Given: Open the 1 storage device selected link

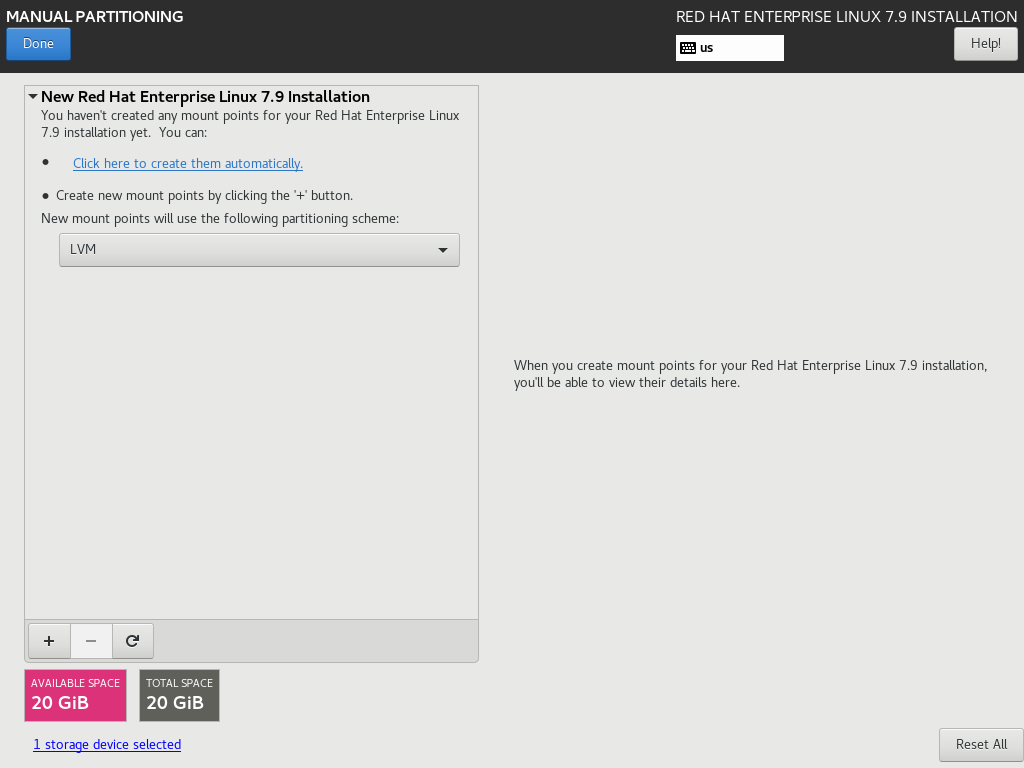Looking at the screenshot, I should coord(107,744).
